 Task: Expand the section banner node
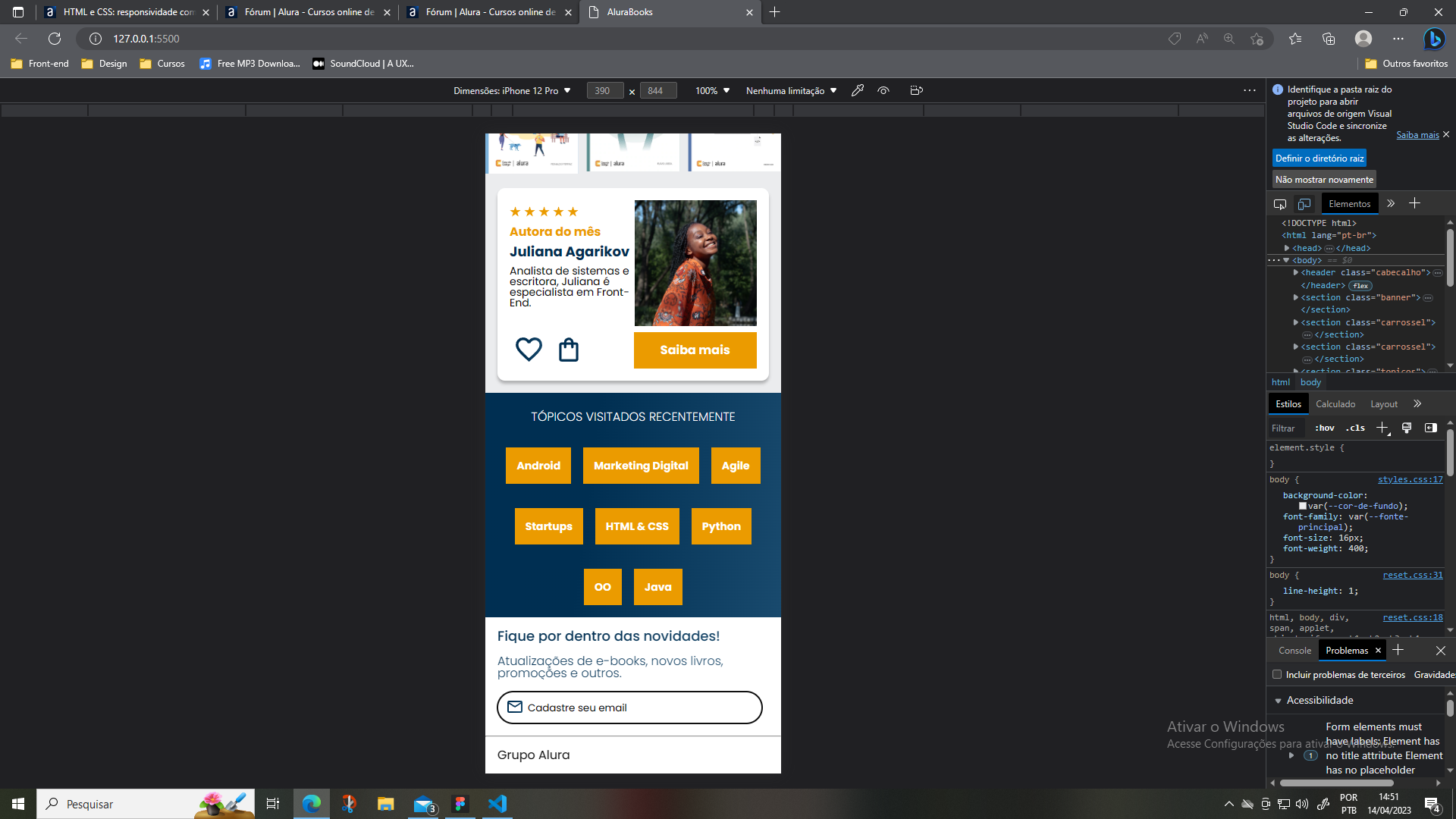click(x=1296, y=297)
